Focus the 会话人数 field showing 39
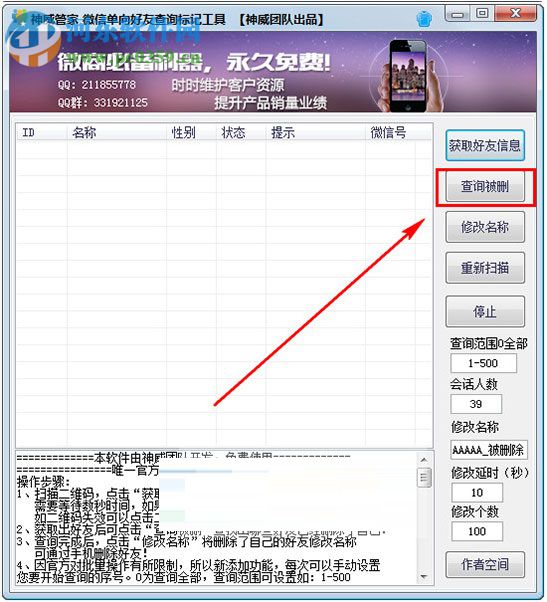 476,404
